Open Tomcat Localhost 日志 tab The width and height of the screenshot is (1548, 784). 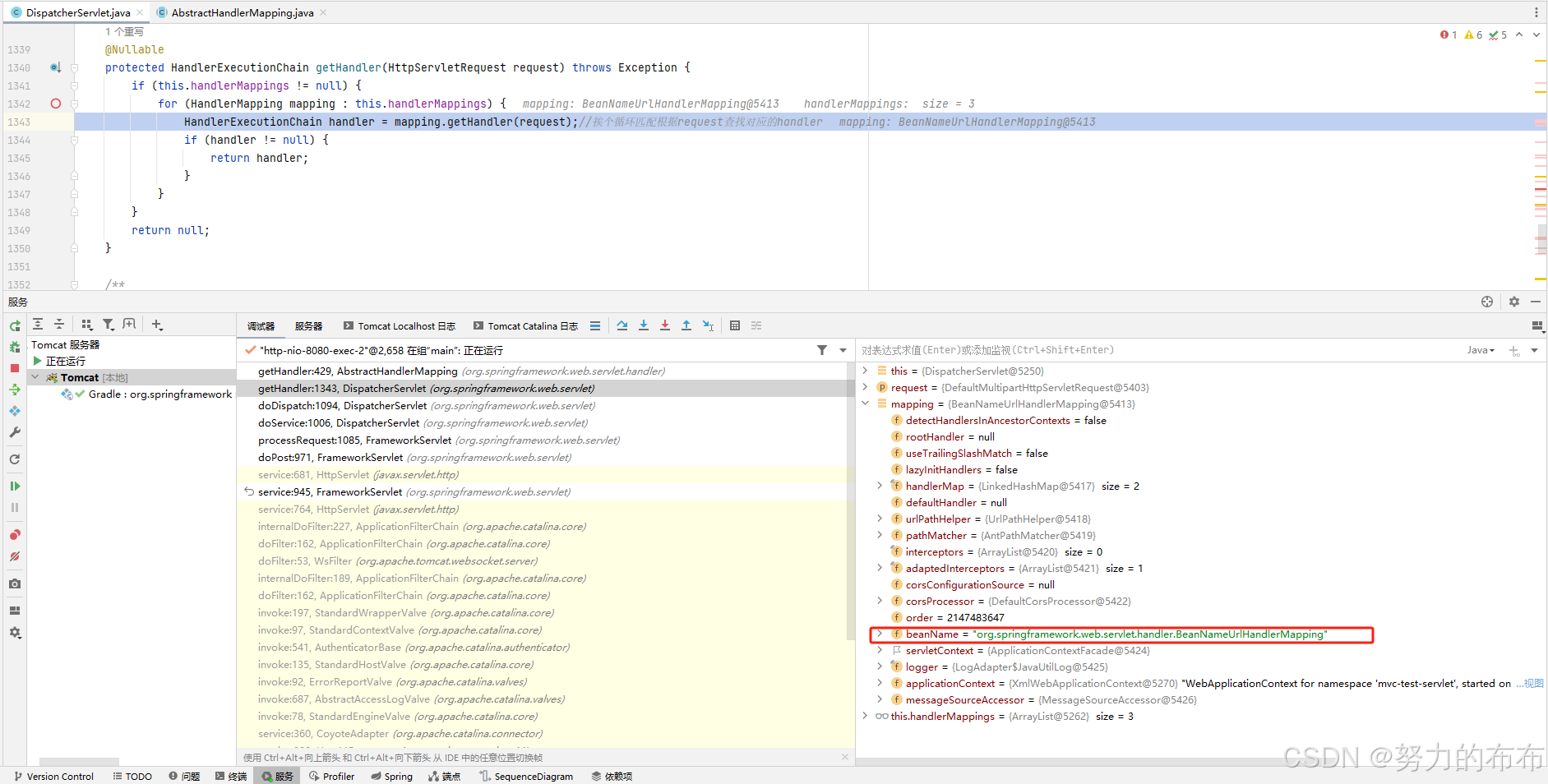[x=400, y=326]
